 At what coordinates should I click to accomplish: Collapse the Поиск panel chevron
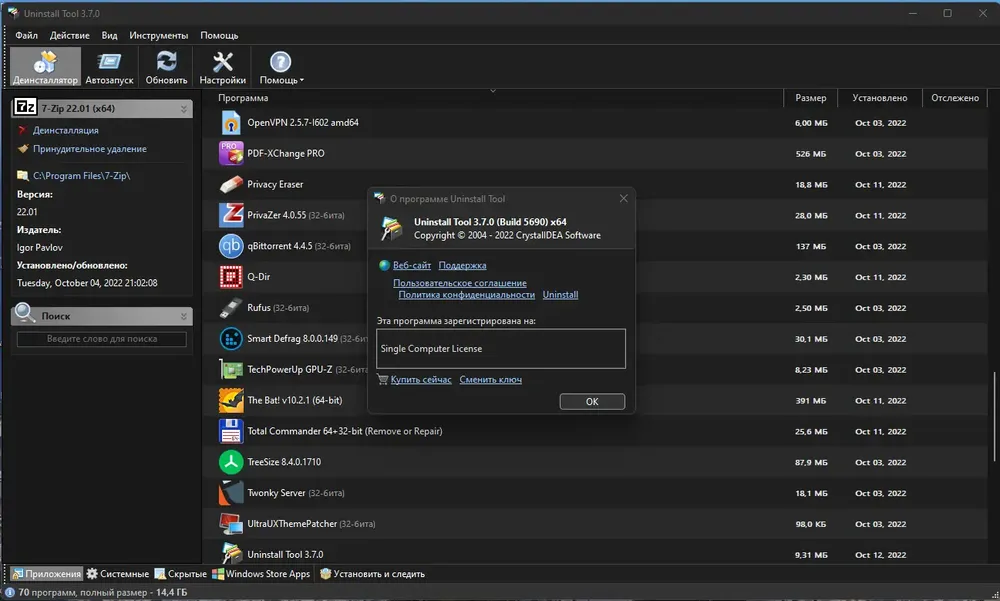point(184,316)
